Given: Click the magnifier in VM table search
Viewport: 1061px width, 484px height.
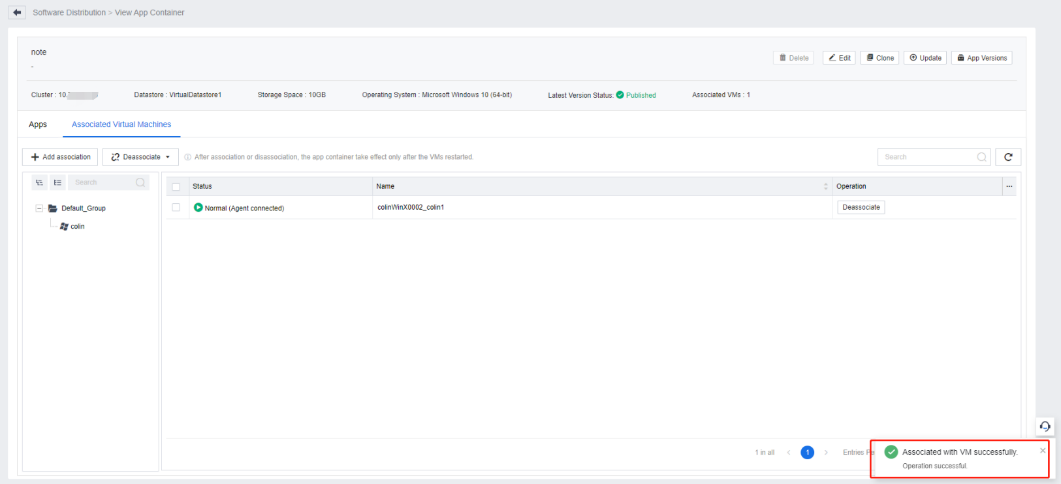Looking at the screenshot, I should [x=981, y=157].
